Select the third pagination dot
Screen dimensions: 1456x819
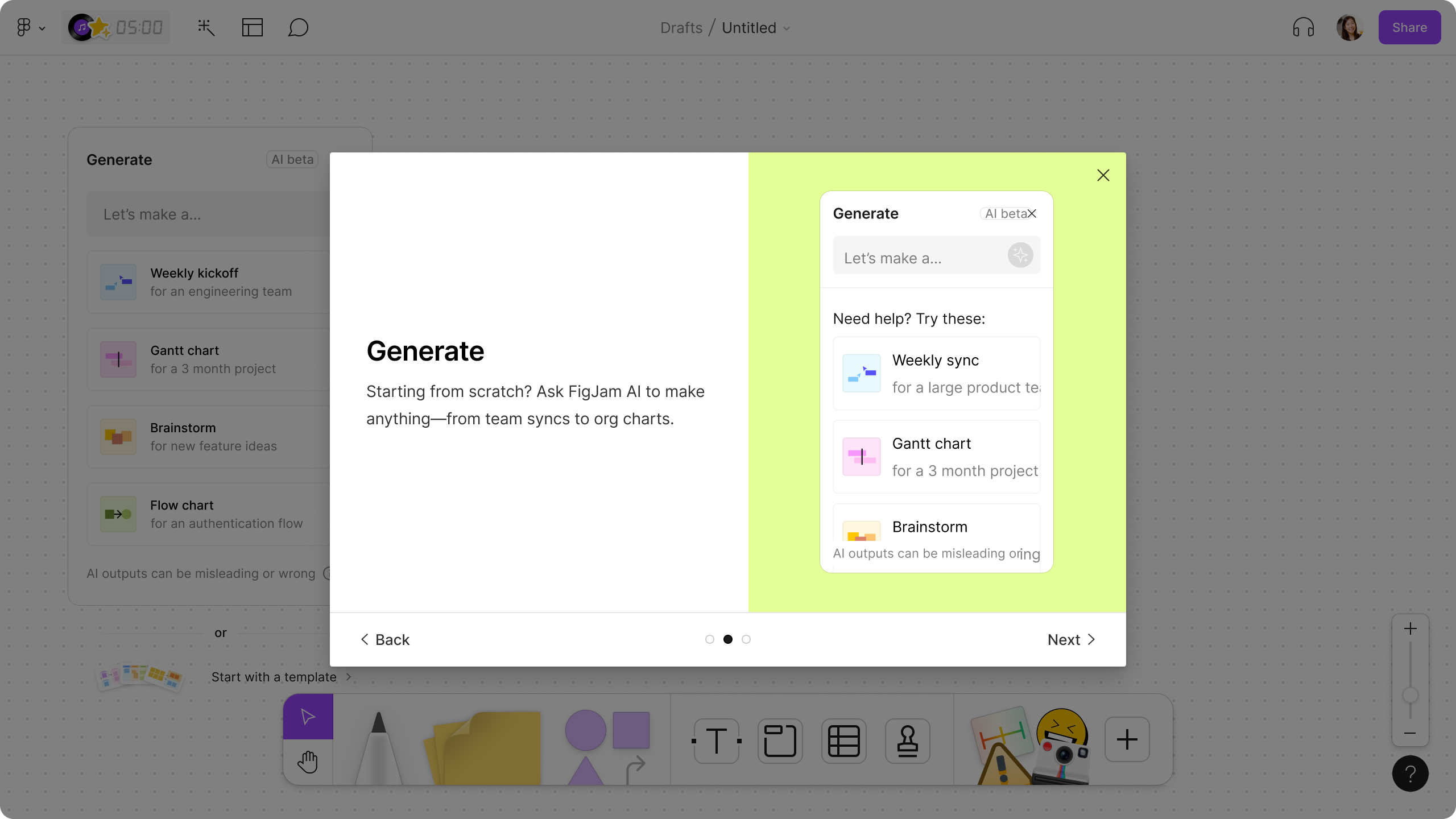click(746, 639)
